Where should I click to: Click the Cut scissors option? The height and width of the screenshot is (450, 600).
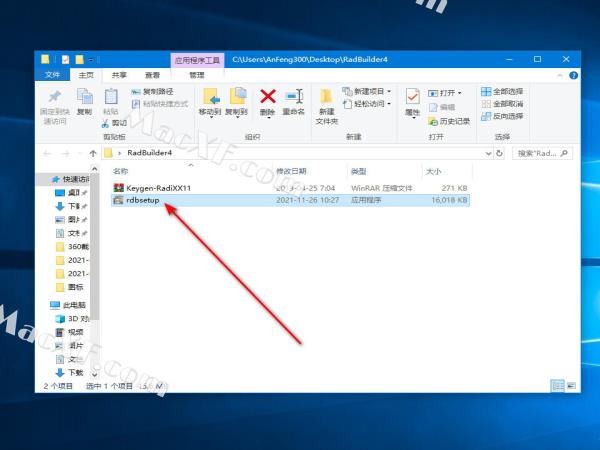114,123
